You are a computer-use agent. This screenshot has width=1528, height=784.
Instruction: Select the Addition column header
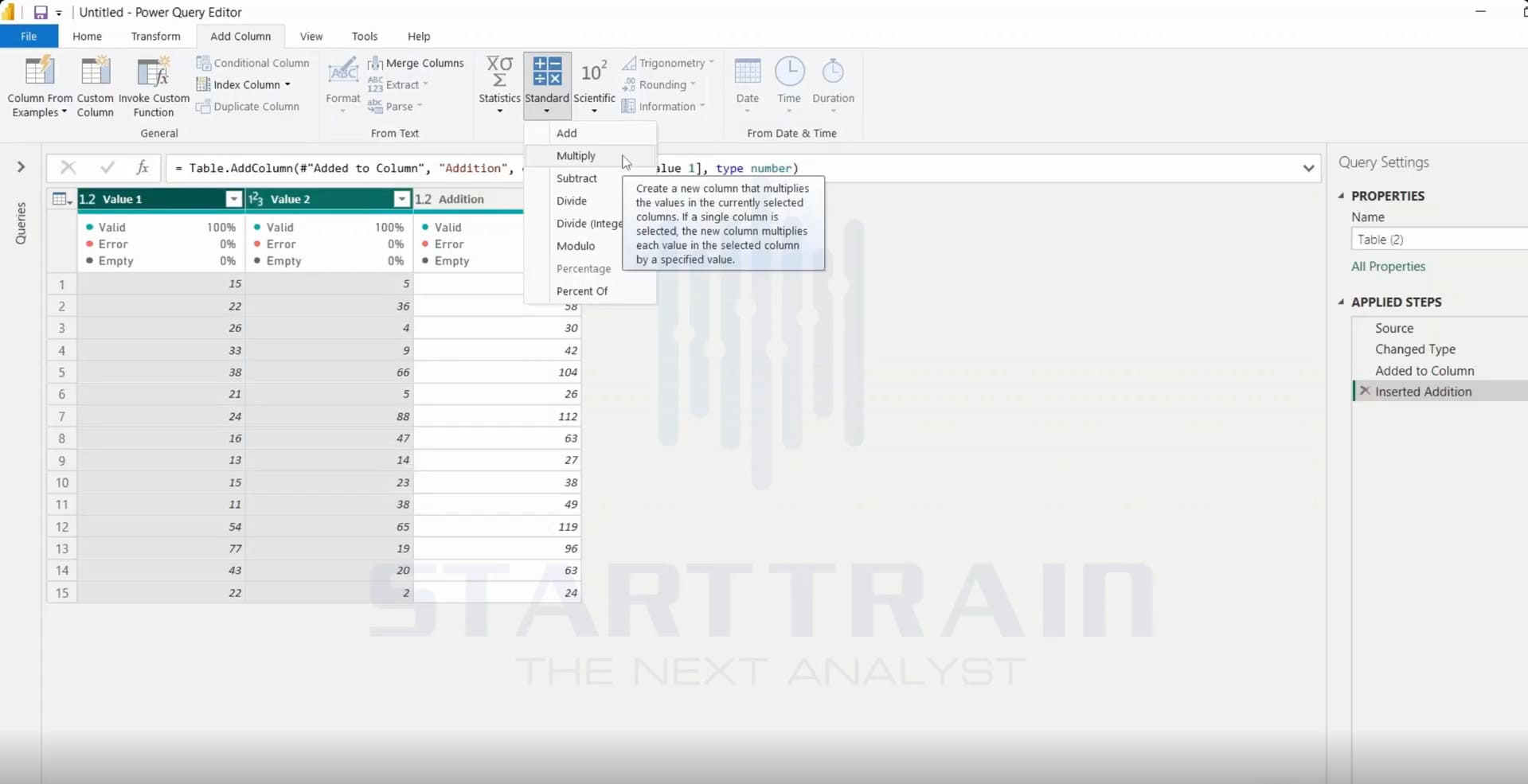pyautogui.click(x=468, y=199)
